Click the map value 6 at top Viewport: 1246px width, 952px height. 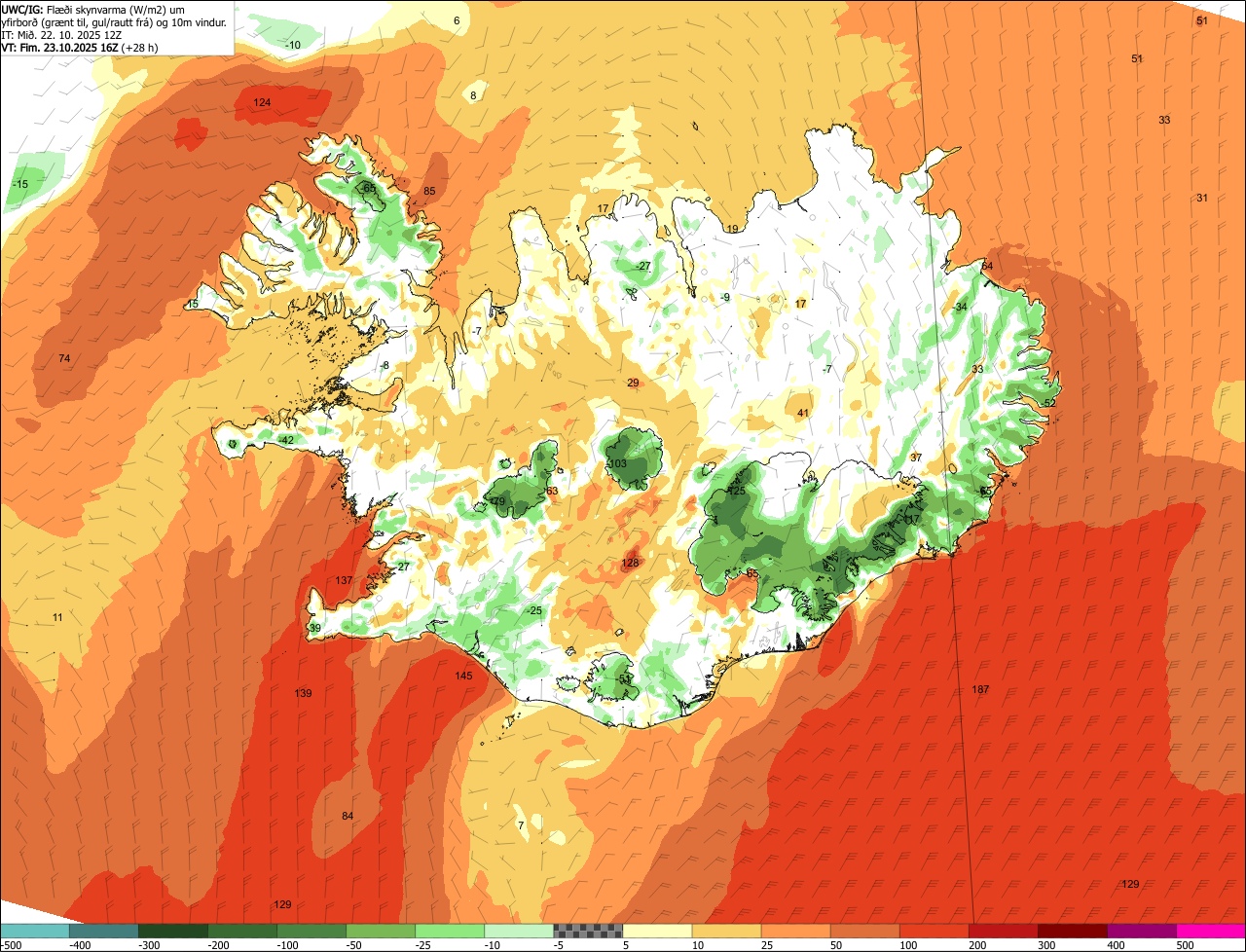coord(457,20)
